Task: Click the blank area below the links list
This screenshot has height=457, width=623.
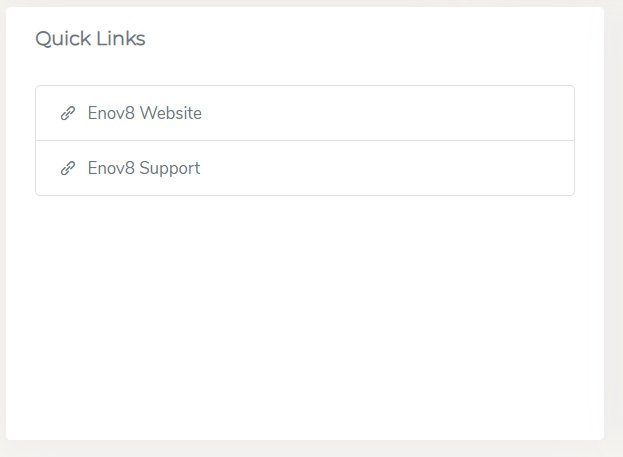Action: 304,310
